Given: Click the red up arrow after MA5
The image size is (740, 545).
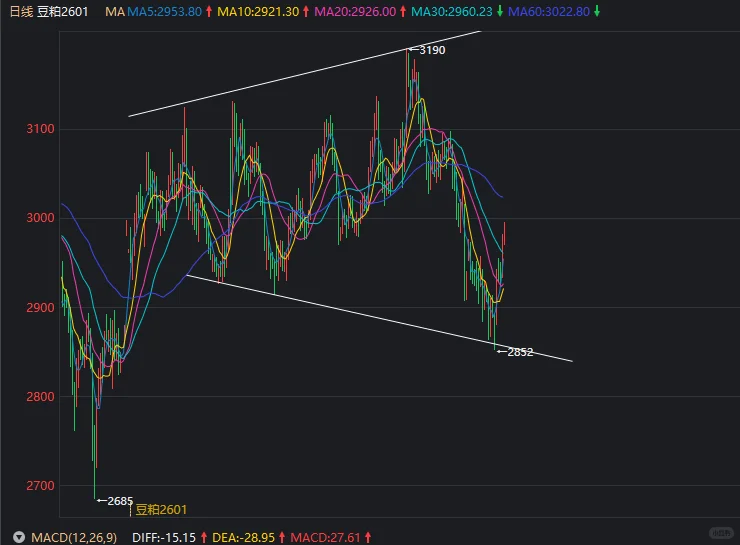Looking at the screenshot, I should point(209,11).
